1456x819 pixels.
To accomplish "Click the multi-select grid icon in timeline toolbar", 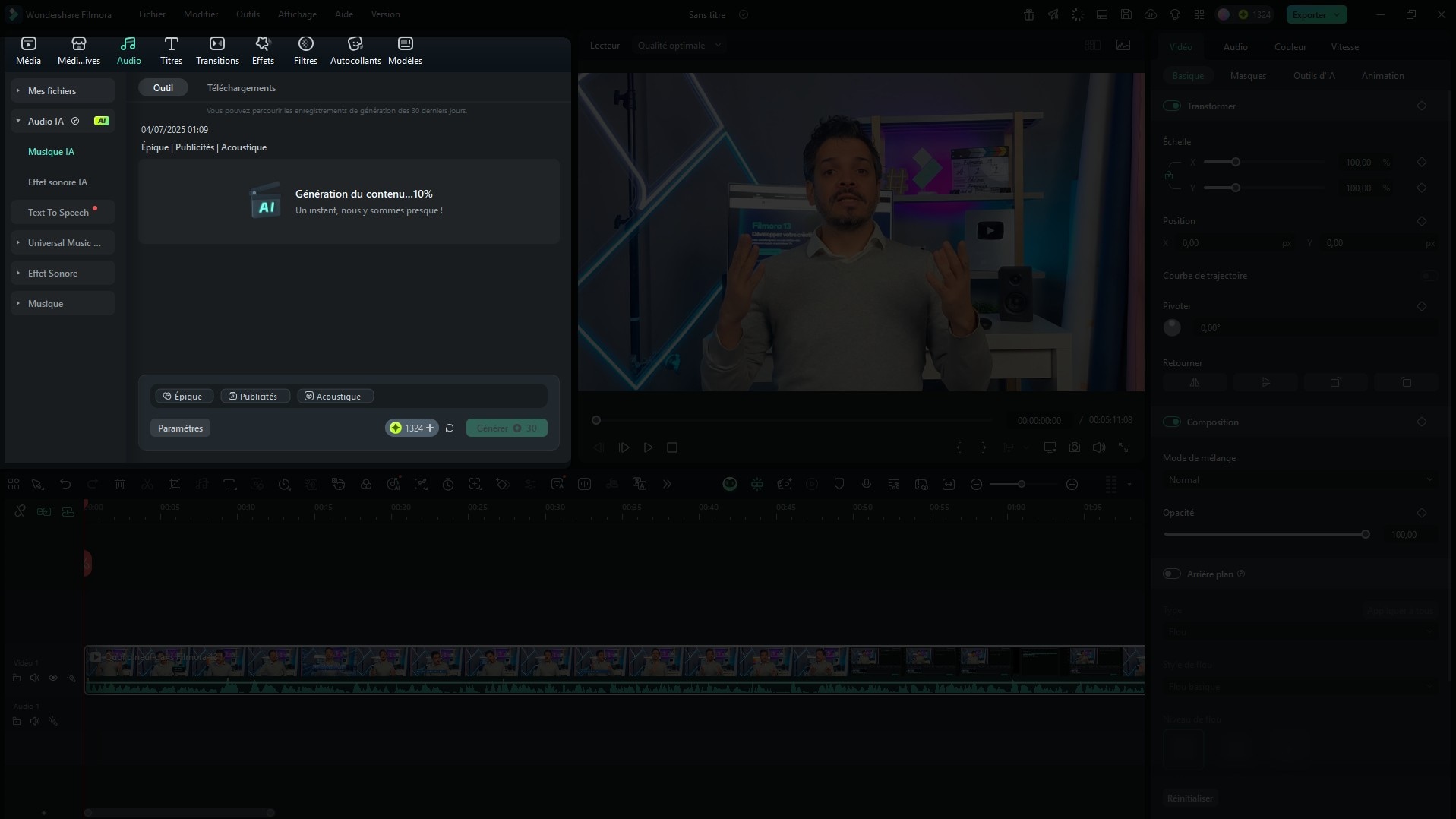I will tap(14, 484).
